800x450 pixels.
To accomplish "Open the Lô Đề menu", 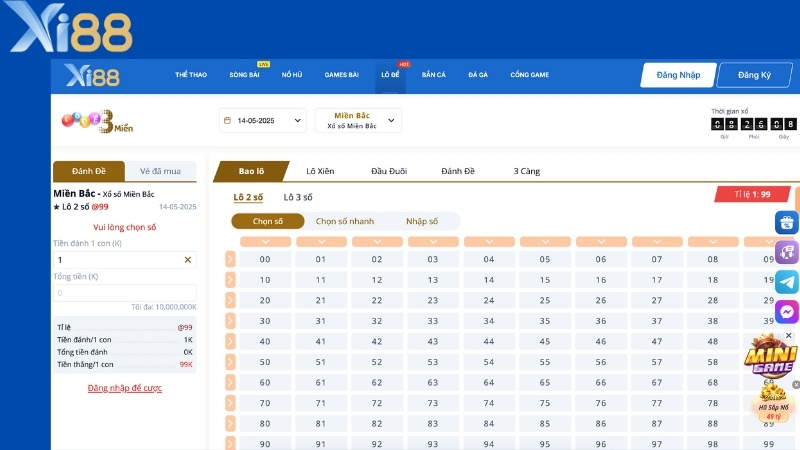I will click(390, 75).
